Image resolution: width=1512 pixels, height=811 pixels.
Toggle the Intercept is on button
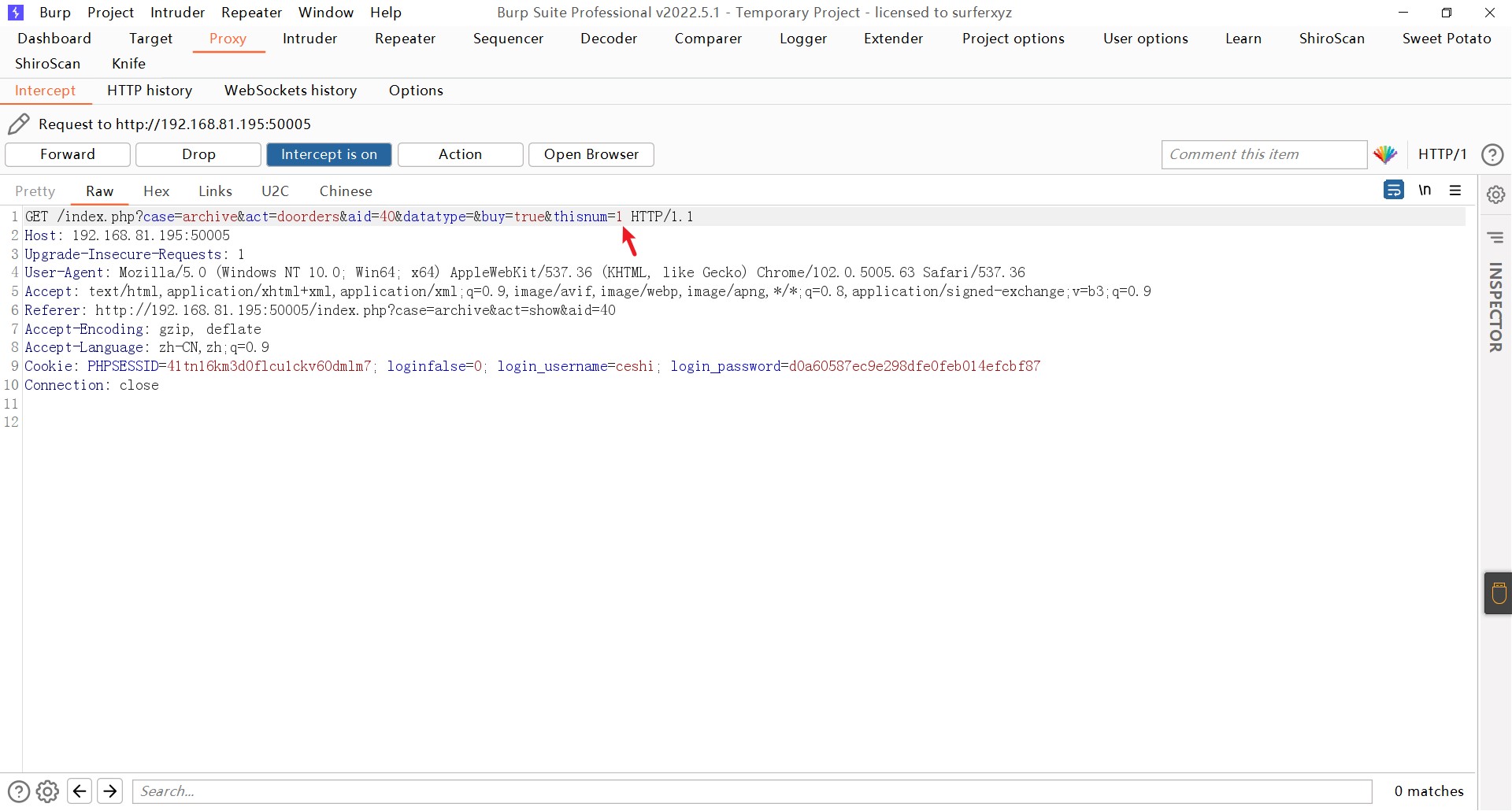point(329,154)
